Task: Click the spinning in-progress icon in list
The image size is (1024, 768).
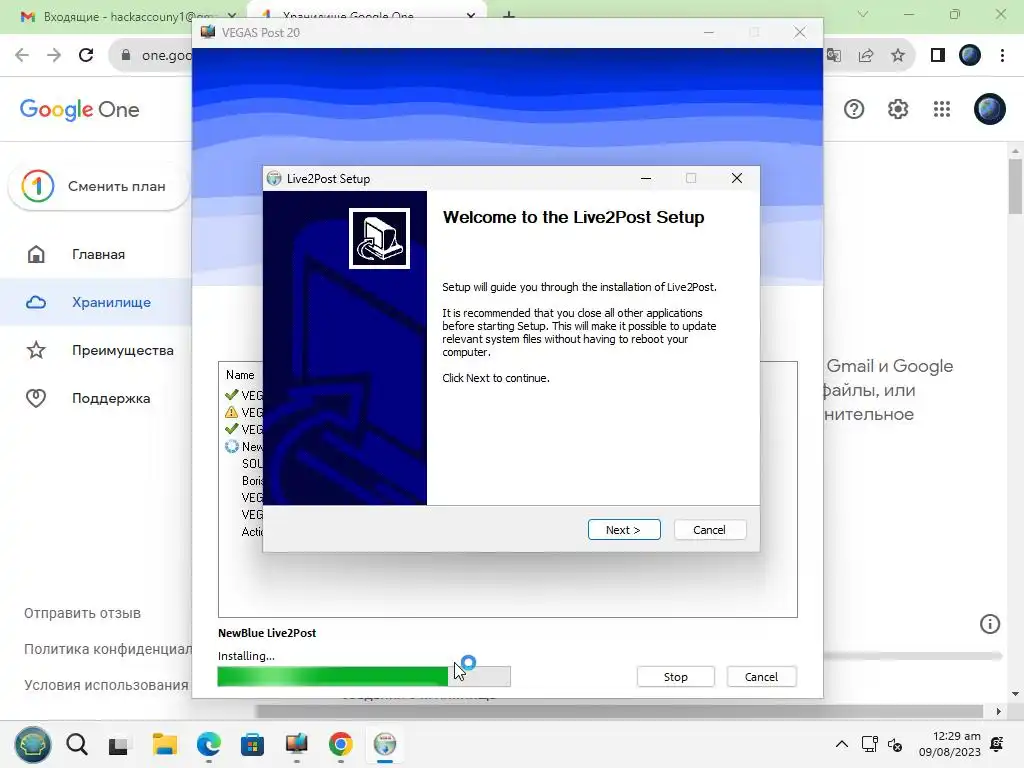Action: click(231, 447)
